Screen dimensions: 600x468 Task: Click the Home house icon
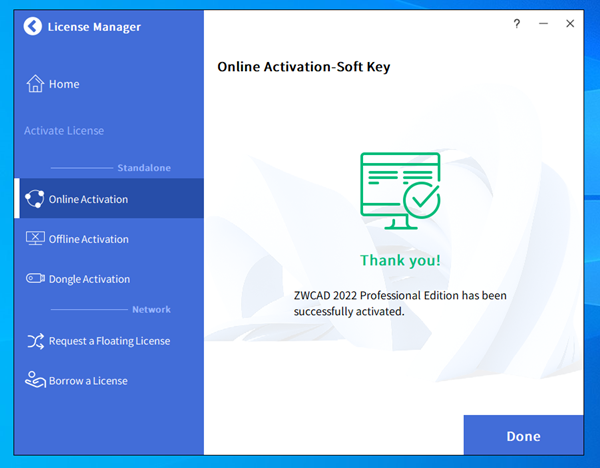[x=35, y=84]
